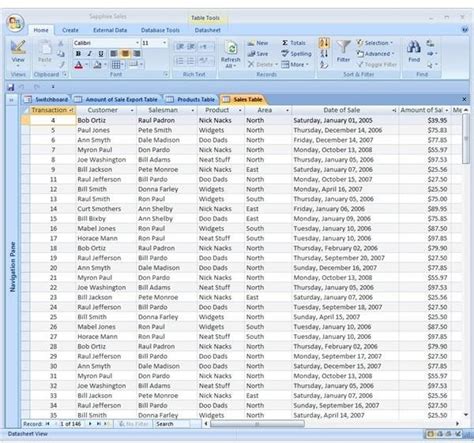Click the Undo arrow in Quick Access Toolbar
Screen dimensions: 474x443
(x=22, y=87)
